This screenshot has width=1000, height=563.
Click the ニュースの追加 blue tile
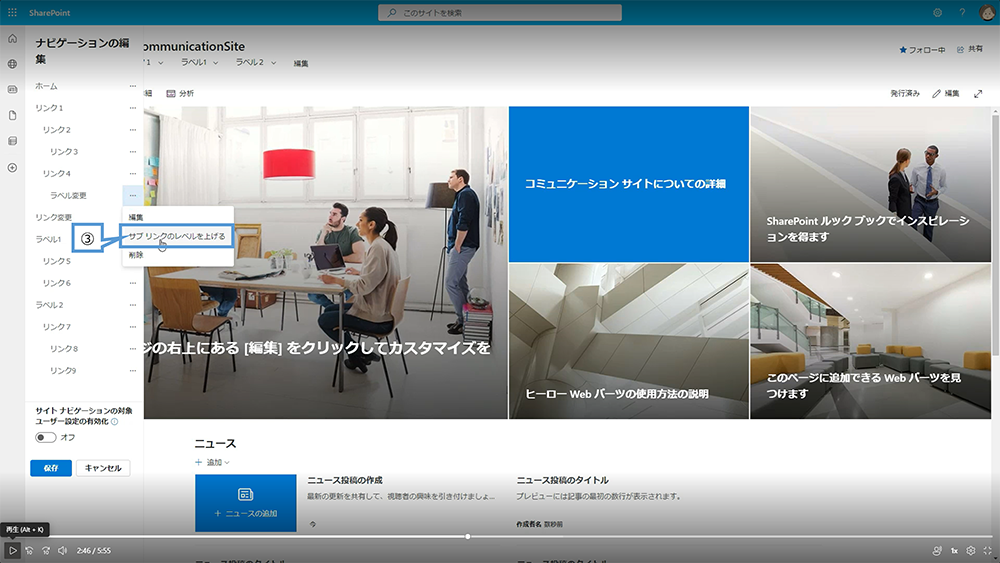point(246,502)
